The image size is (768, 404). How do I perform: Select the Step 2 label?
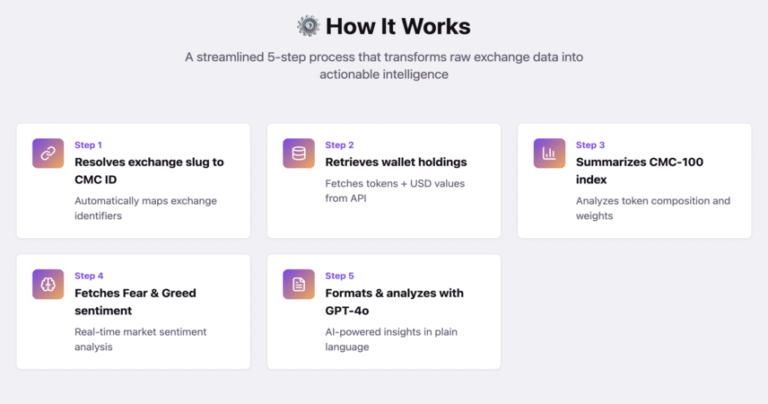[x=339, y=145]
